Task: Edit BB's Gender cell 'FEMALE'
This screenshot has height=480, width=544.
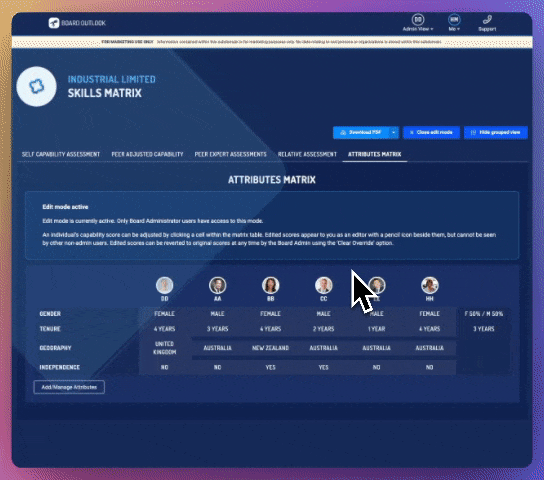Action: [x=271, y=314]
